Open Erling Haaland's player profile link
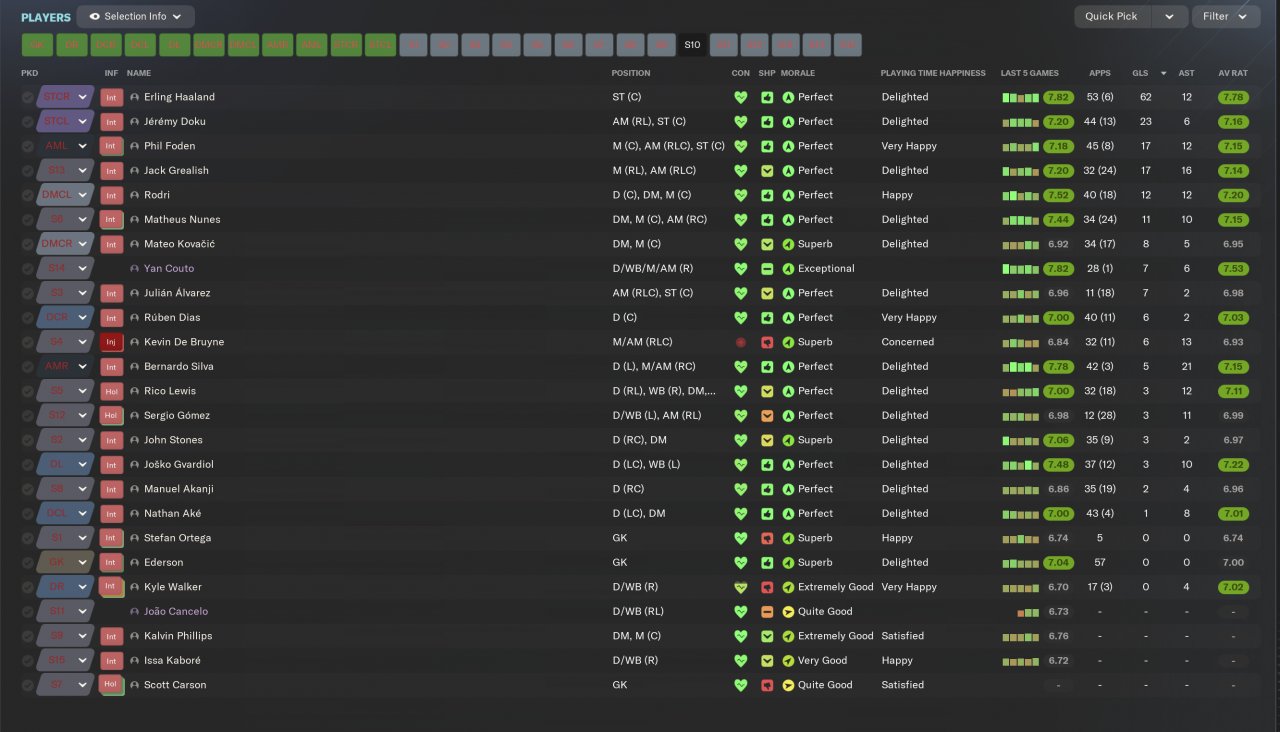Viewport: 1280px width, 732px height. point(179,97)
